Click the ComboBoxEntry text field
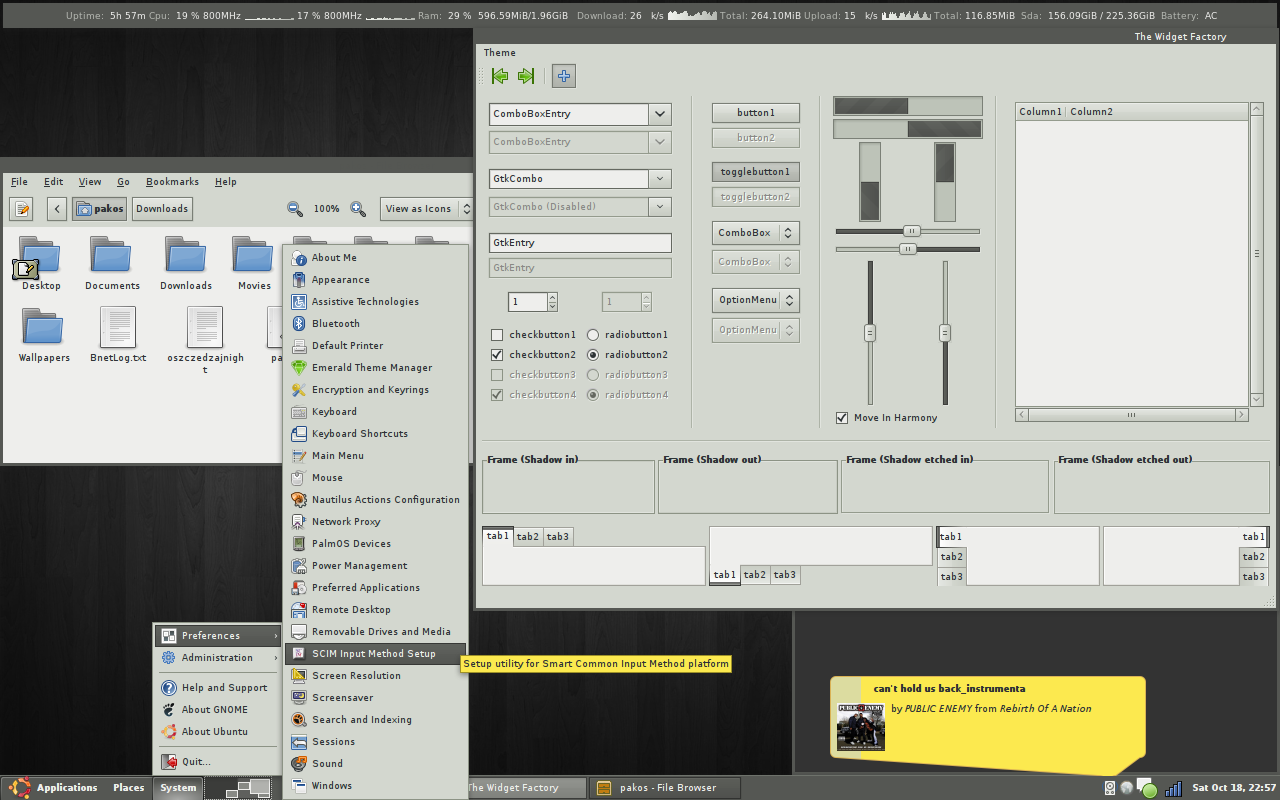 click(568, 114)
